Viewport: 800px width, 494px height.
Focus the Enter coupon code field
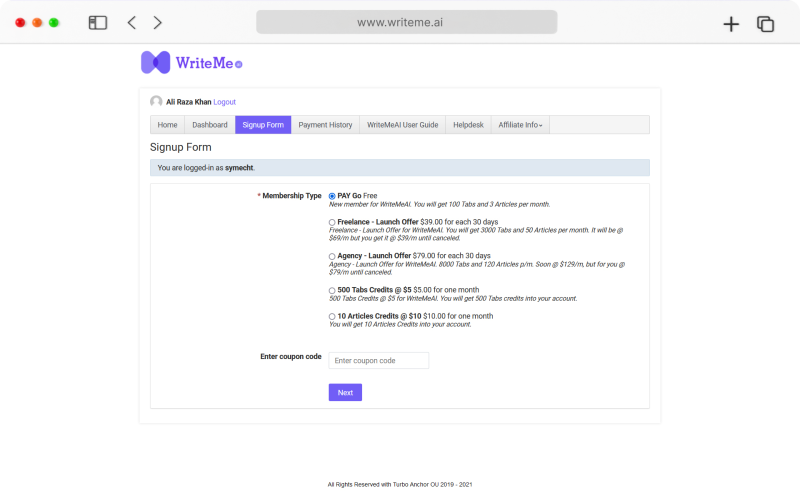[x=379, y=361]
